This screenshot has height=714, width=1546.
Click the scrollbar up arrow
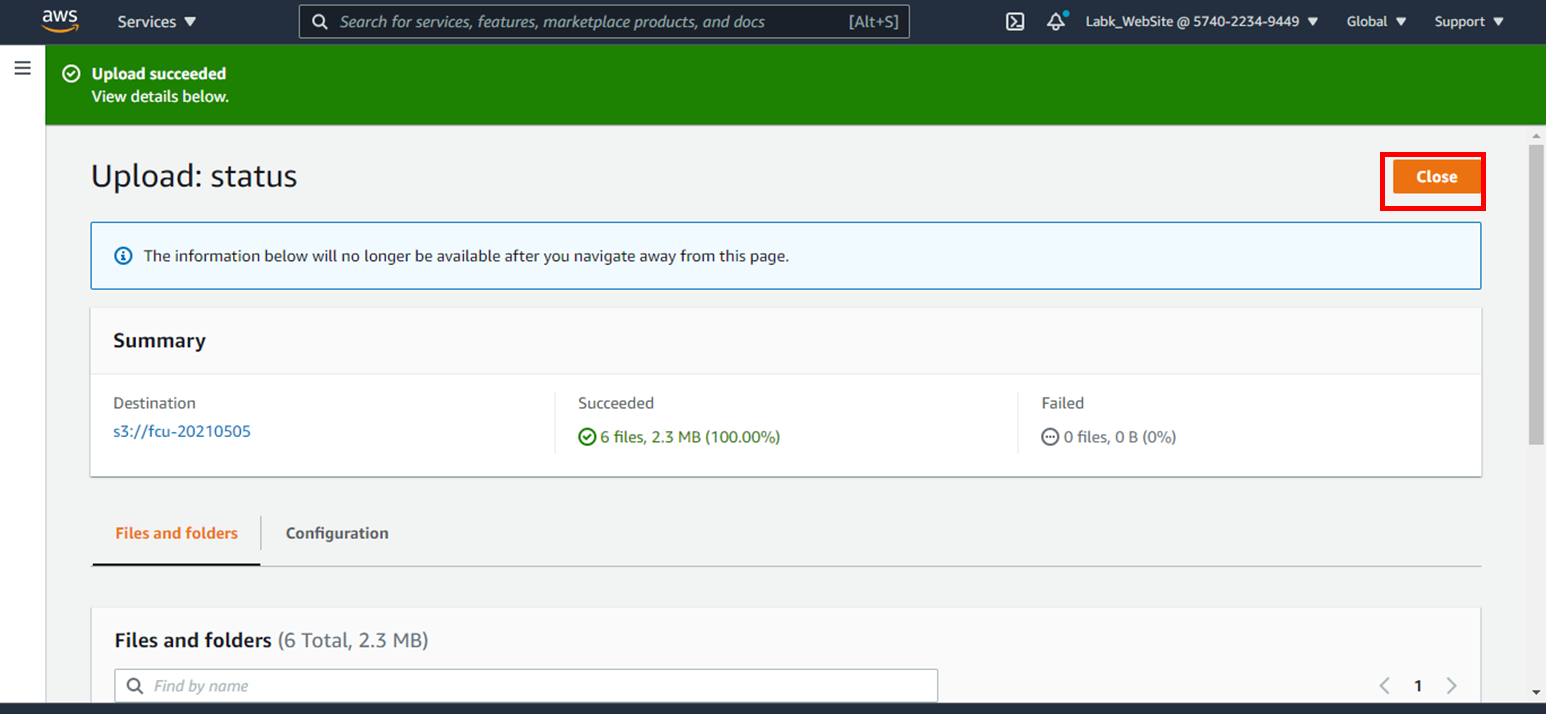(x=1536, y=135)
